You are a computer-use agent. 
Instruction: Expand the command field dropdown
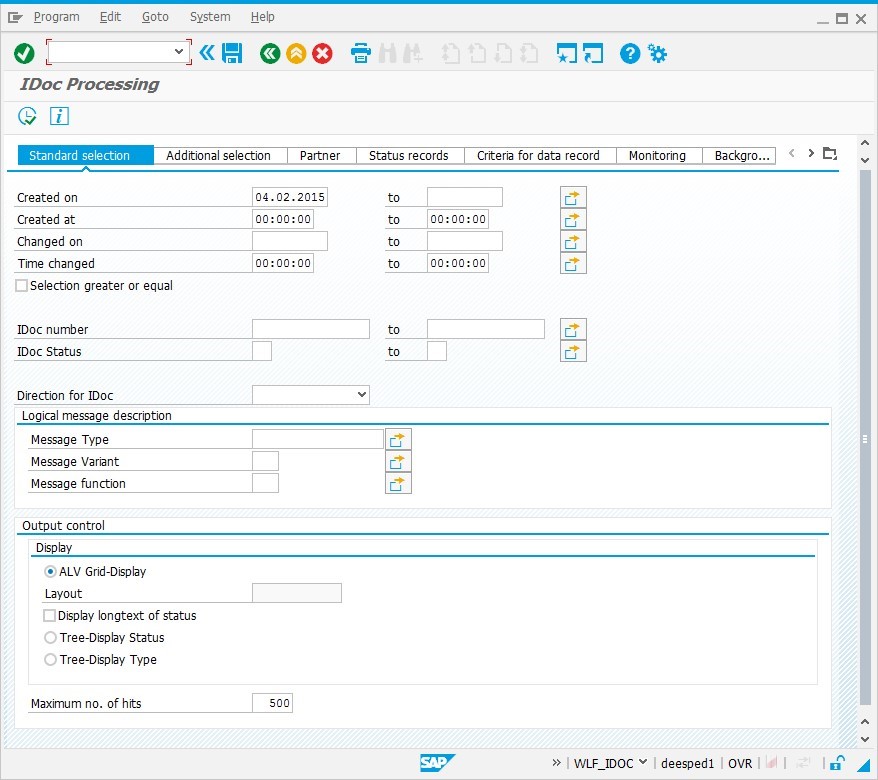click(181, 50)
